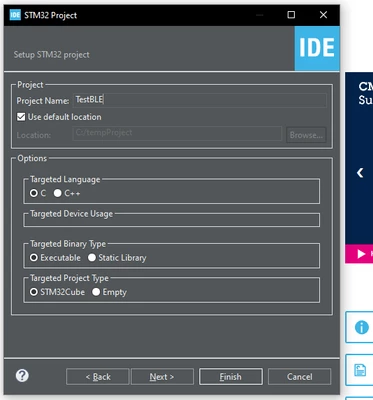
Task: Click the IDE logo in title bar
Action: pyautogui.click(x=15, y=15)
